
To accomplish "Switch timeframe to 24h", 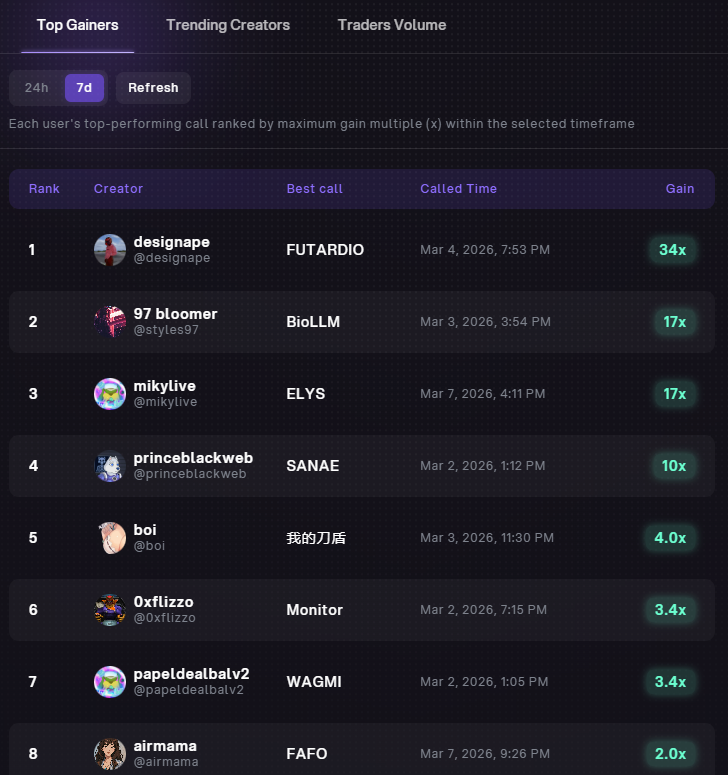I will (37, 88).
